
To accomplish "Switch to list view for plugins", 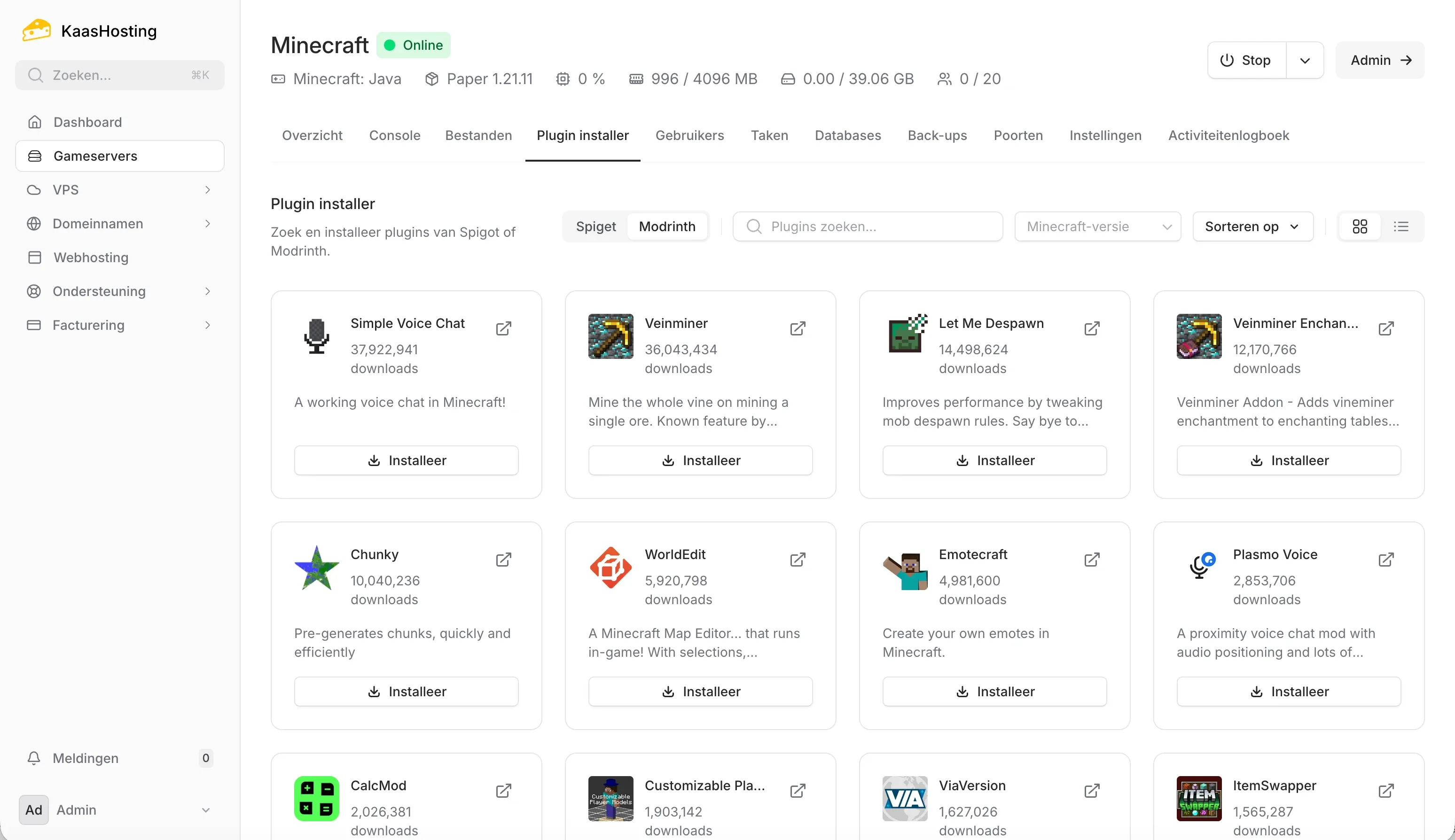I will point(1402,226).
